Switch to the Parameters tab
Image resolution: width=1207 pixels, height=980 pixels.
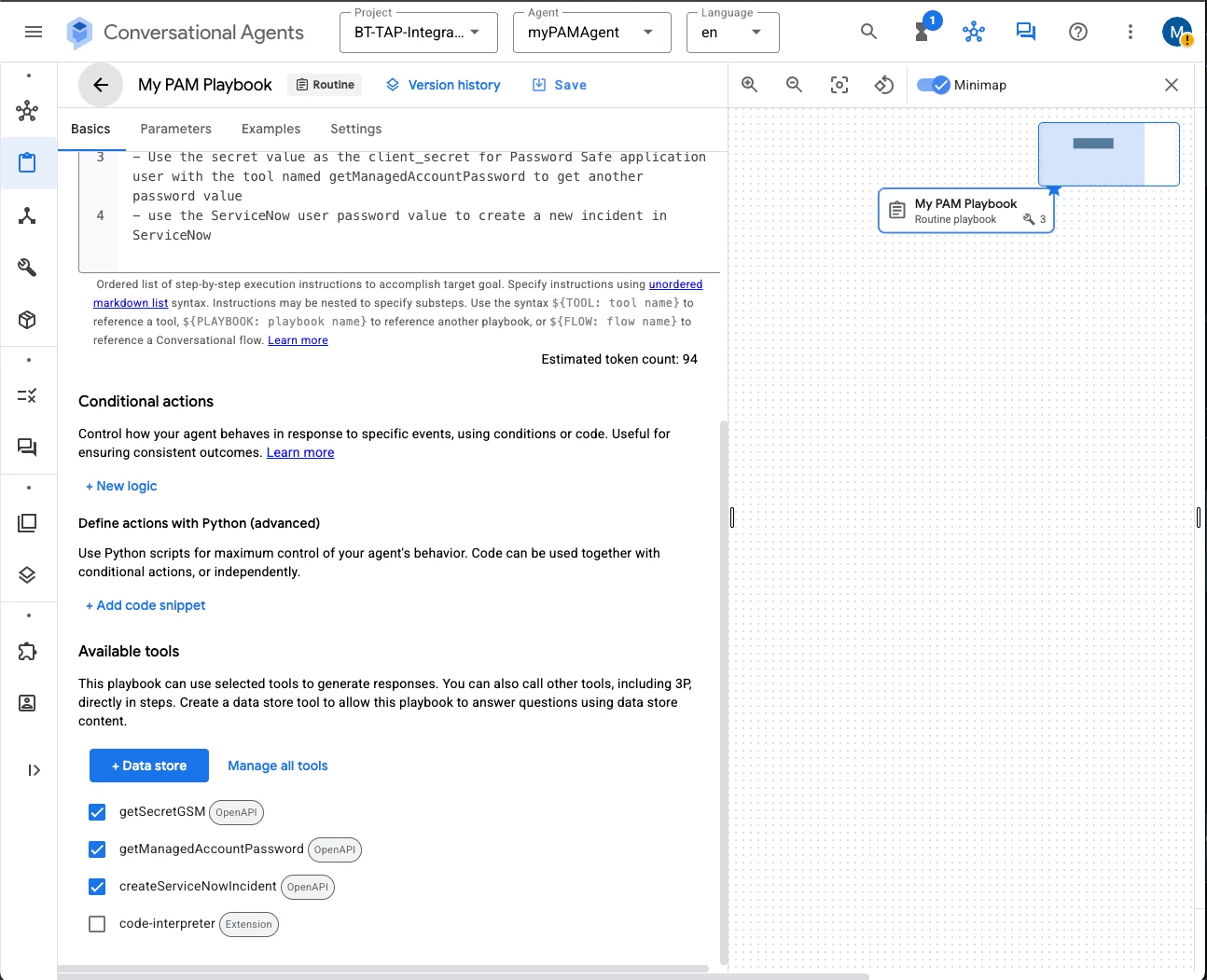click(x=175, y=129)
